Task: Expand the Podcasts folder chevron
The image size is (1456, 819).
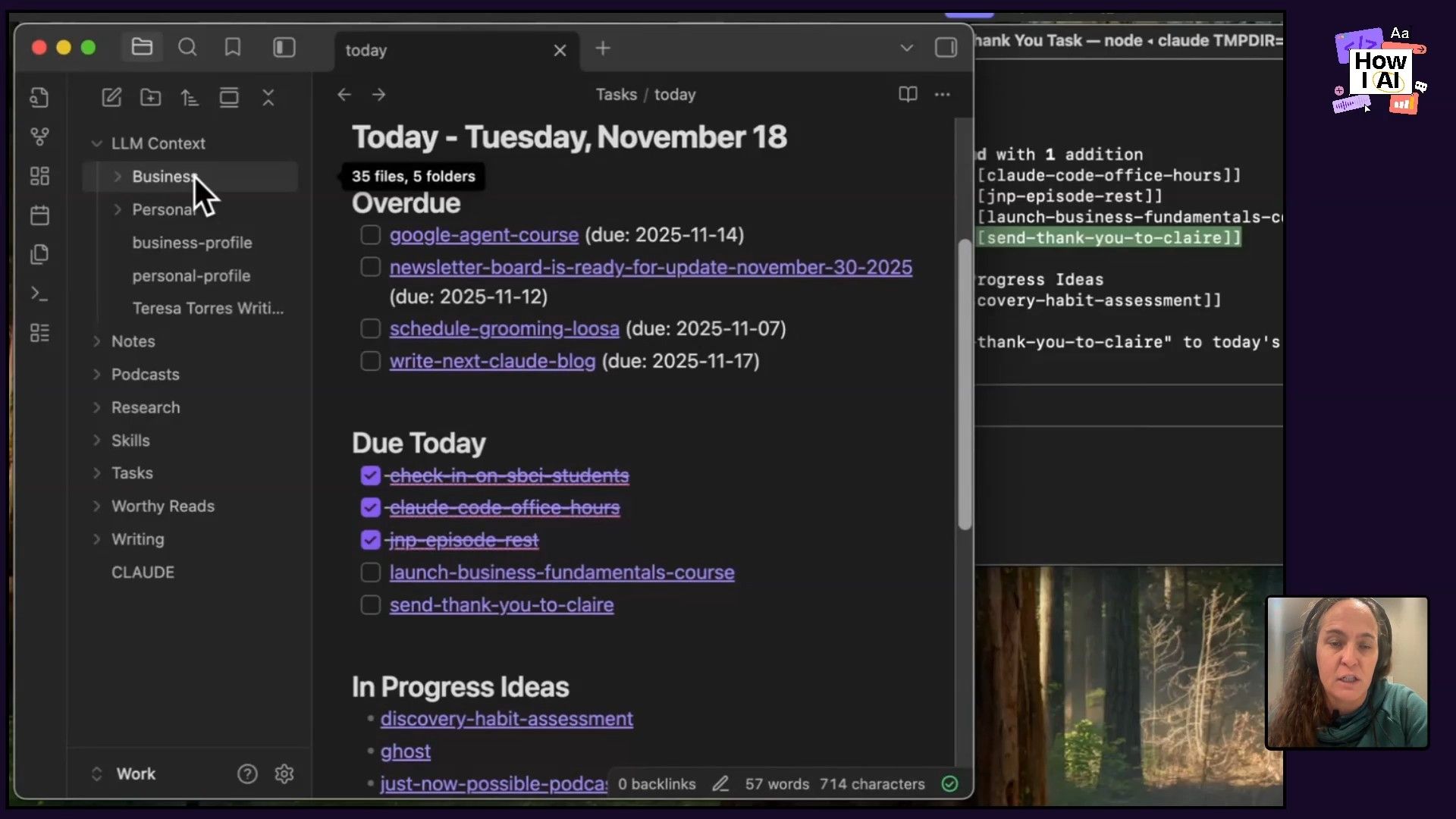Action: pyautogui.click(x=96, y=375)
